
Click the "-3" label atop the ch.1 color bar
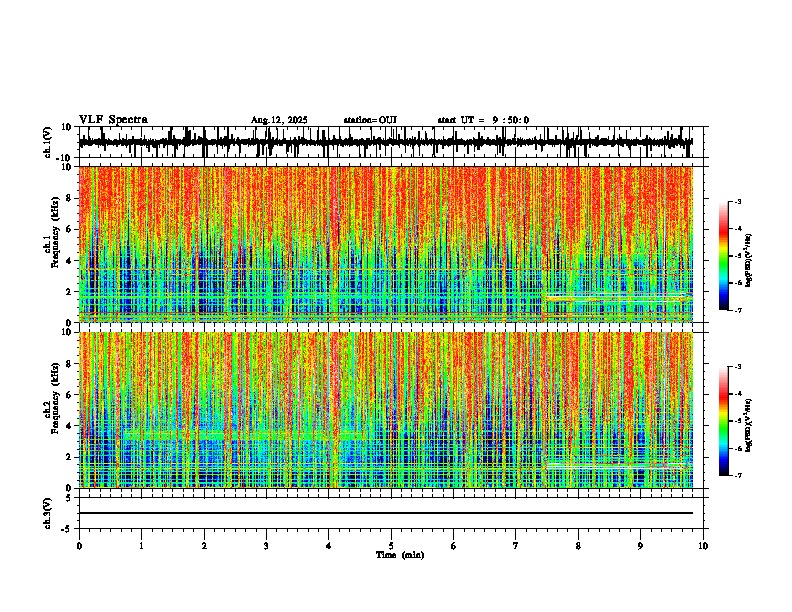737,201
